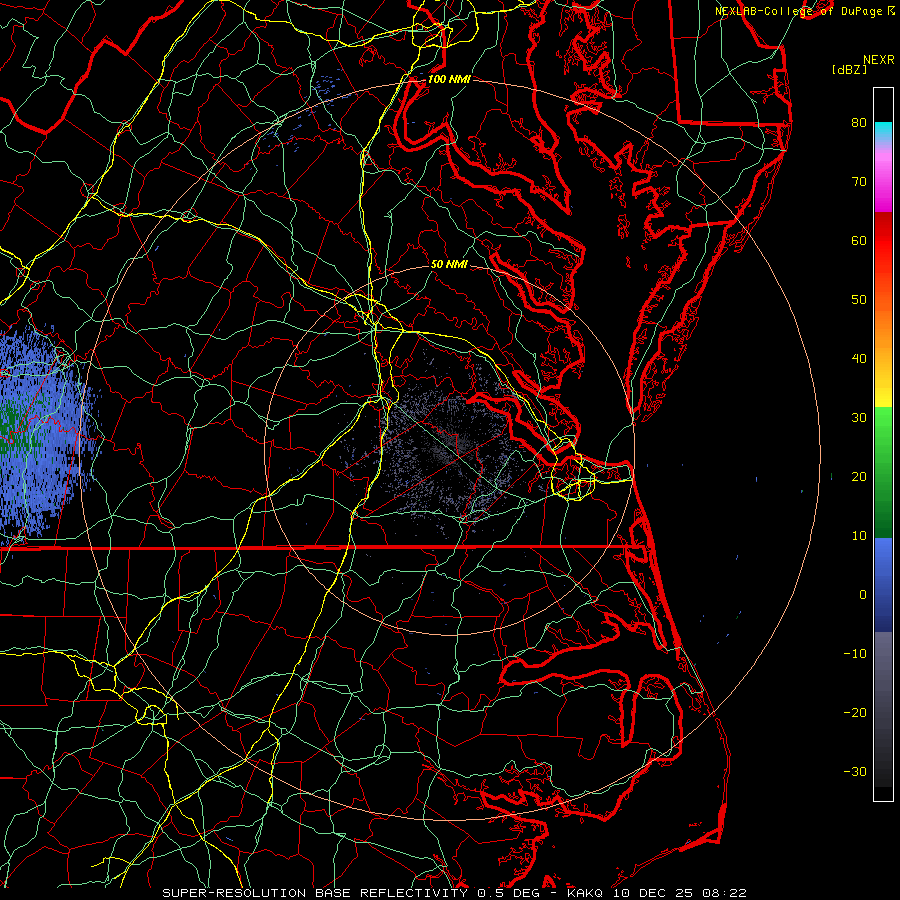Click the 60 dBZ scale label
900x900 pixels.
(859, 241)
